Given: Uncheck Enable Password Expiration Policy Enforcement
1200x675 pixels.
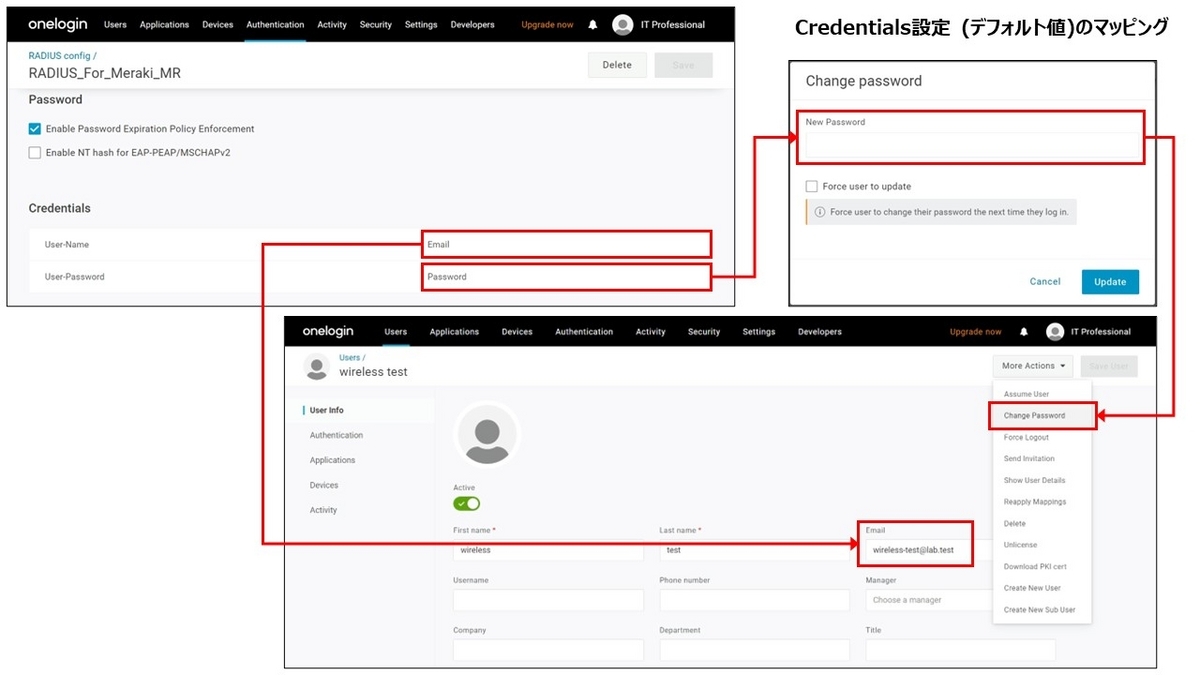Looking at the screenshot, I should tap(35, 129).
